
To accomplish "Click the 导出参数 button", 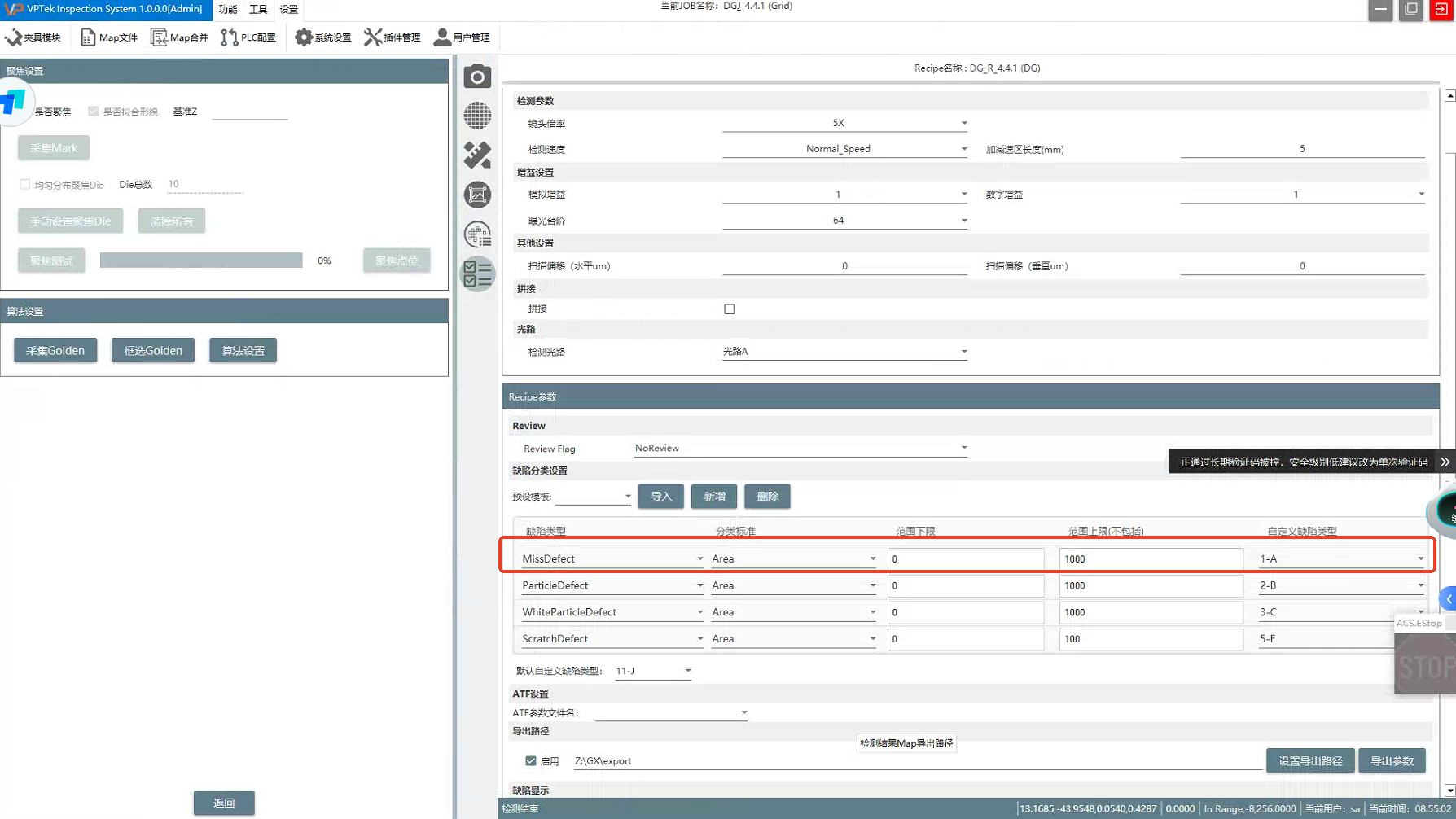I will tap(1392, 761).
